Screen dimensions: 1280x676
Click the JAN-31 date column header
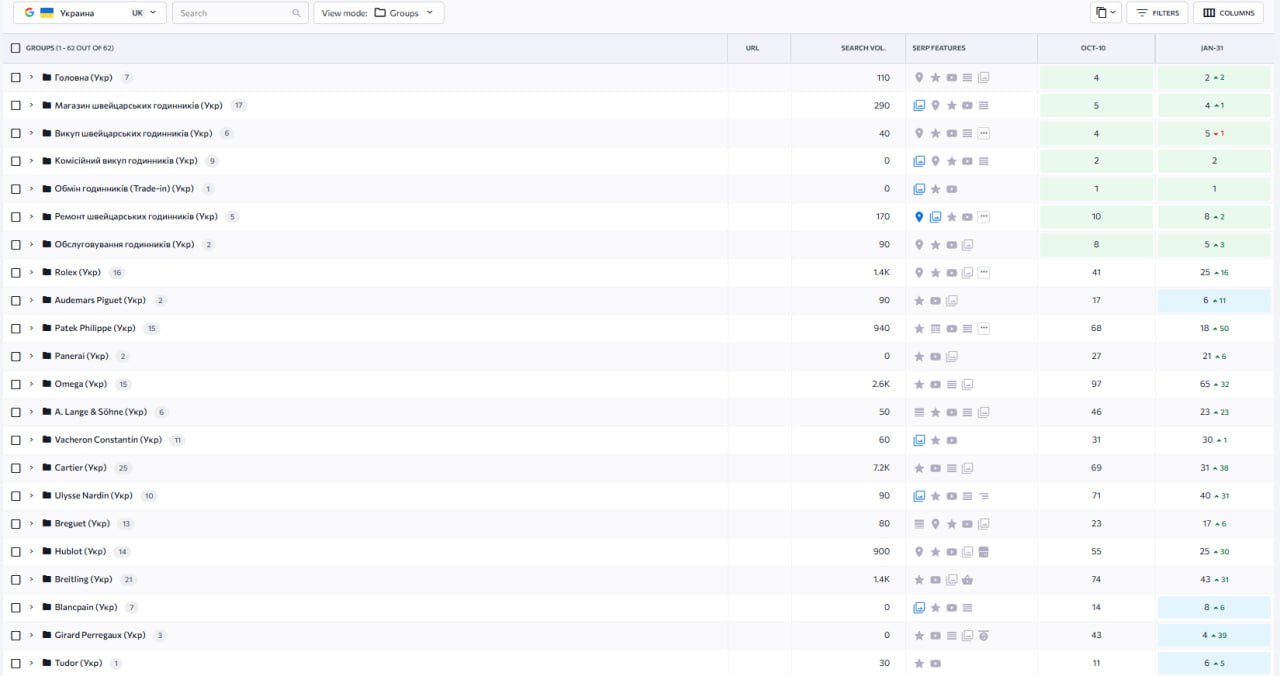[x=1214, y=48]
